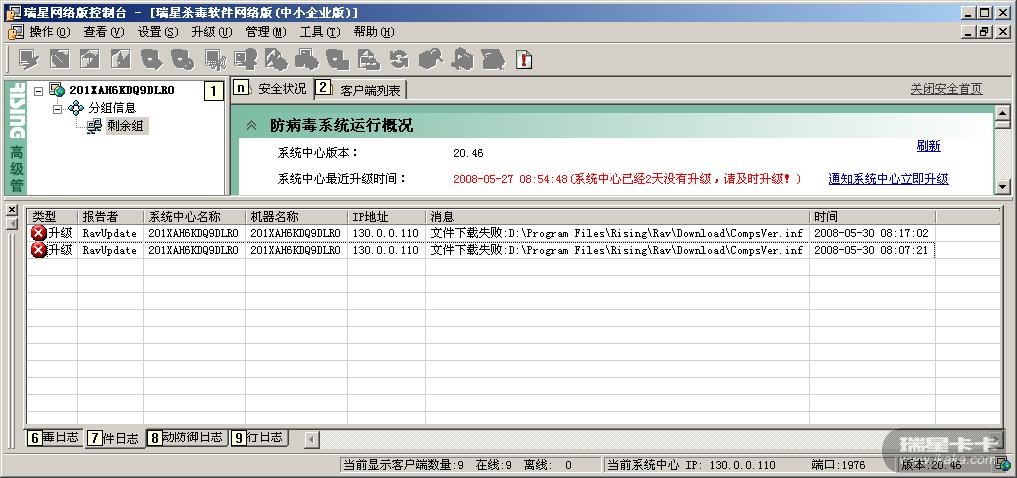Viewport: 1017px width, 478px height.
Task: Sort by the 系统中心名称 column header
Action: click(x=195, y=217)
